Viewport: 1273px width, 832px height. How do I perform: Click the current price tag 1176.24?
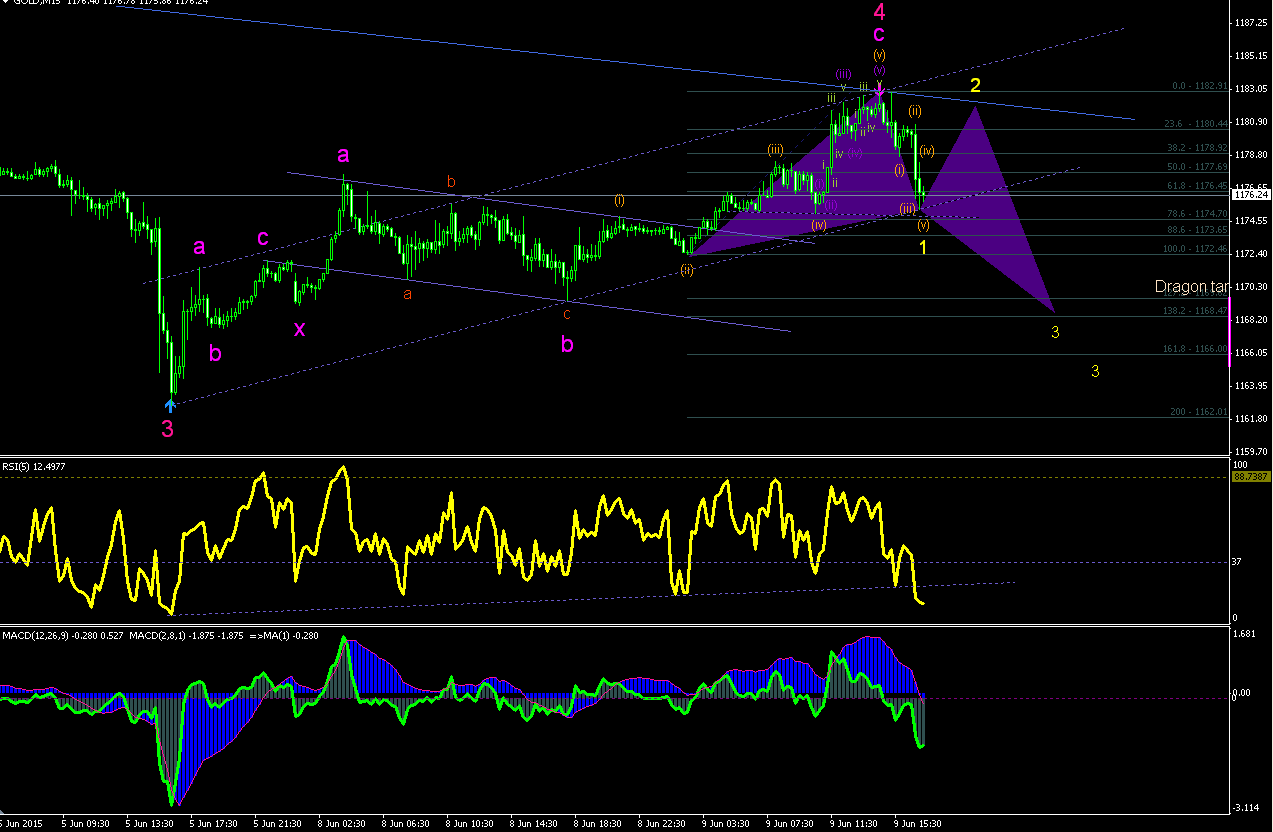[x=1251, y=195]
